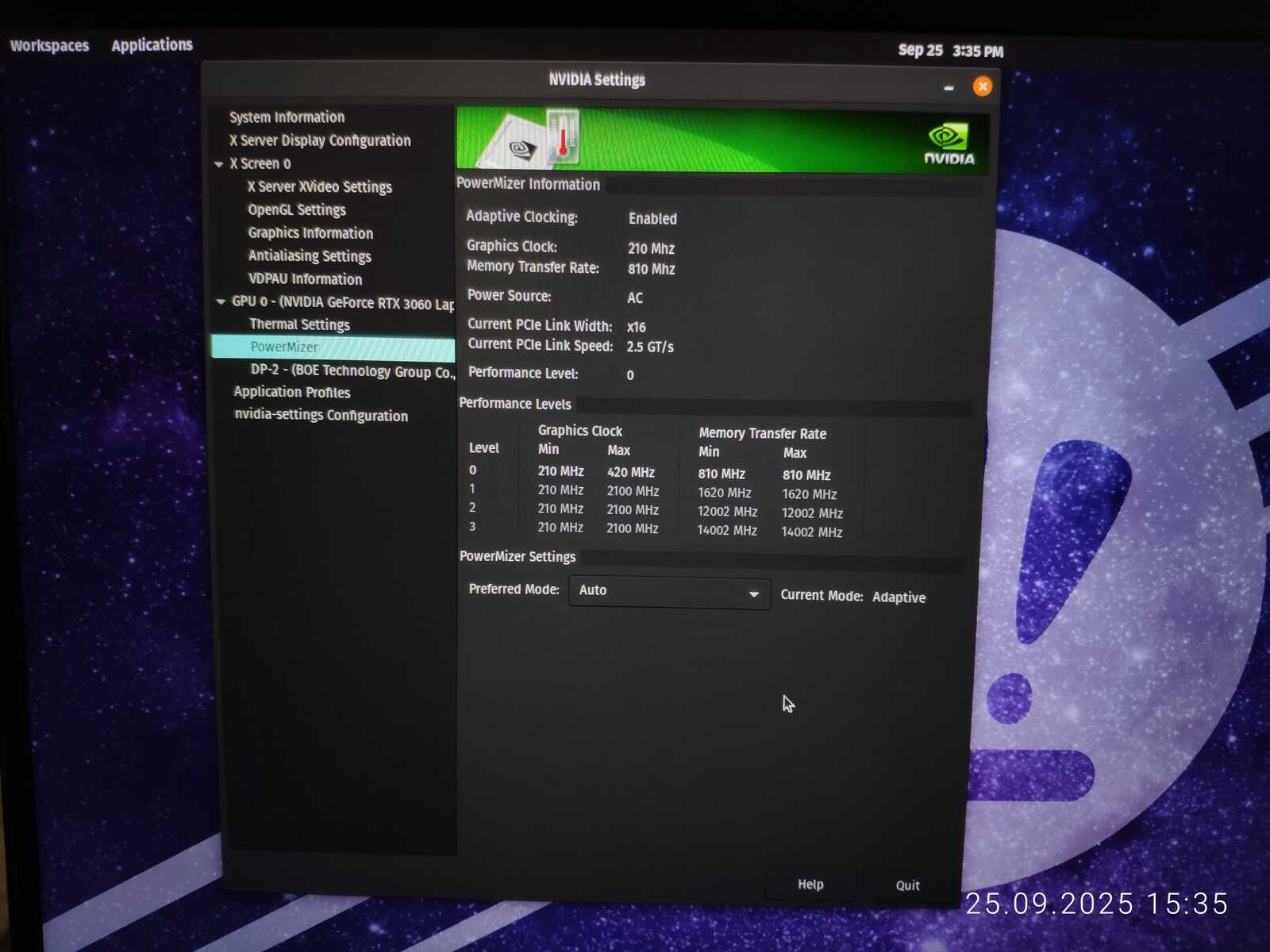Click the Quit button
Image resolution: width=1270 pixels, height=952 pixels.
(x=907, y=886)
